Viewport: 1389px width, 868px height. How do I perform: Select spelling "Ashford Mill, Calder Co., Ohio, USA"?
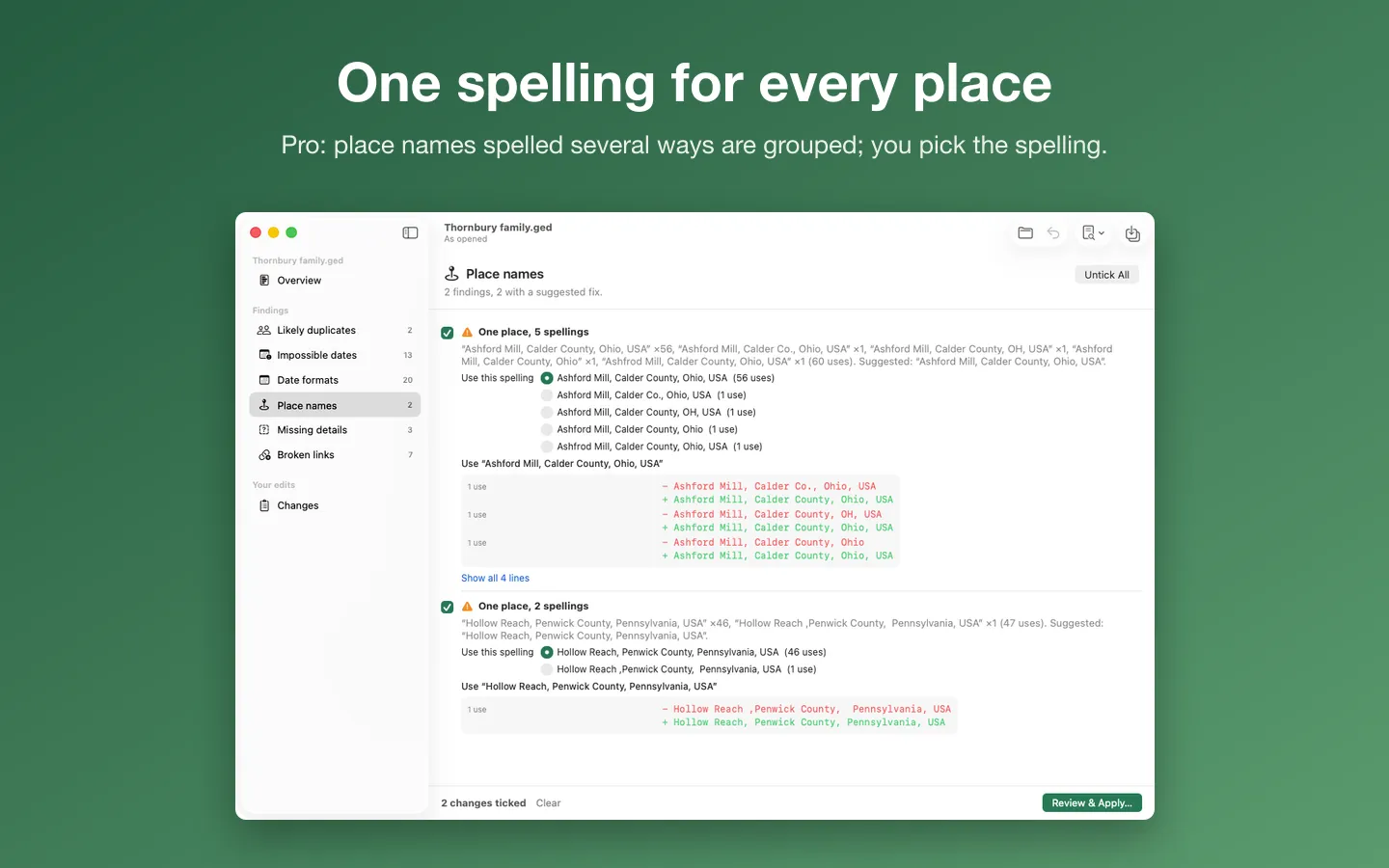click(x=547, y=395)
